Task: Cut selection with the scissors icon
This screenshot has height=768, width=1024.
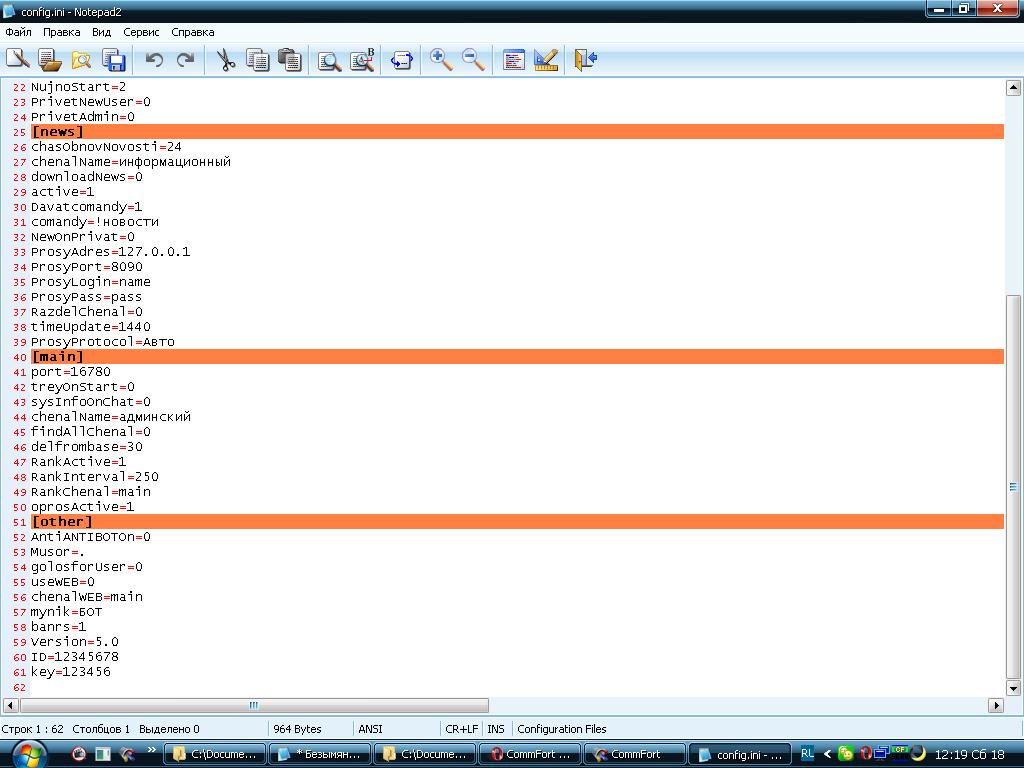Action: tap(226, 60)
